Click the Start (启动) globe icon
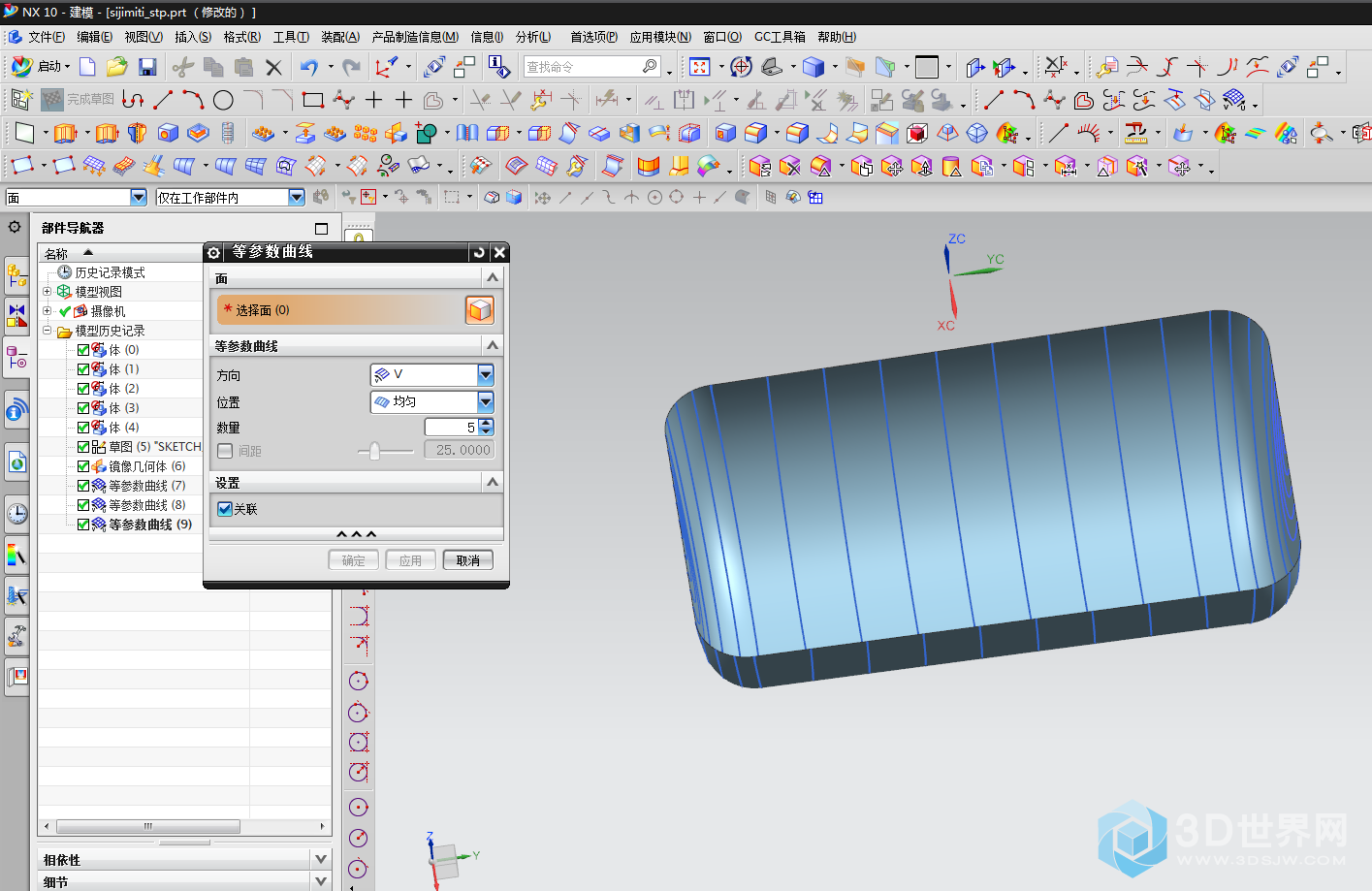 [x=21, y=66]
